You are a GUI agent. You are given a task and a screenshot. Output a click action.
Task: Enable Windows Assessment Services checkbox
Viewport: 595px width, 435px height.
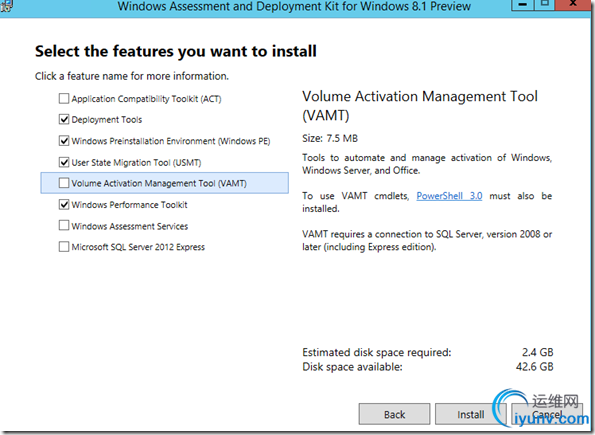click(64, 226)
